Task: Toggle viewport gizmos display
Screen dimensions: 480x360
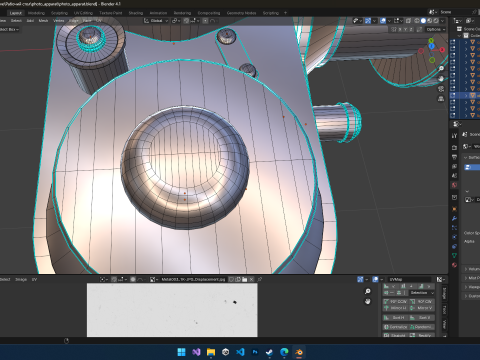Action: point(368,21)
